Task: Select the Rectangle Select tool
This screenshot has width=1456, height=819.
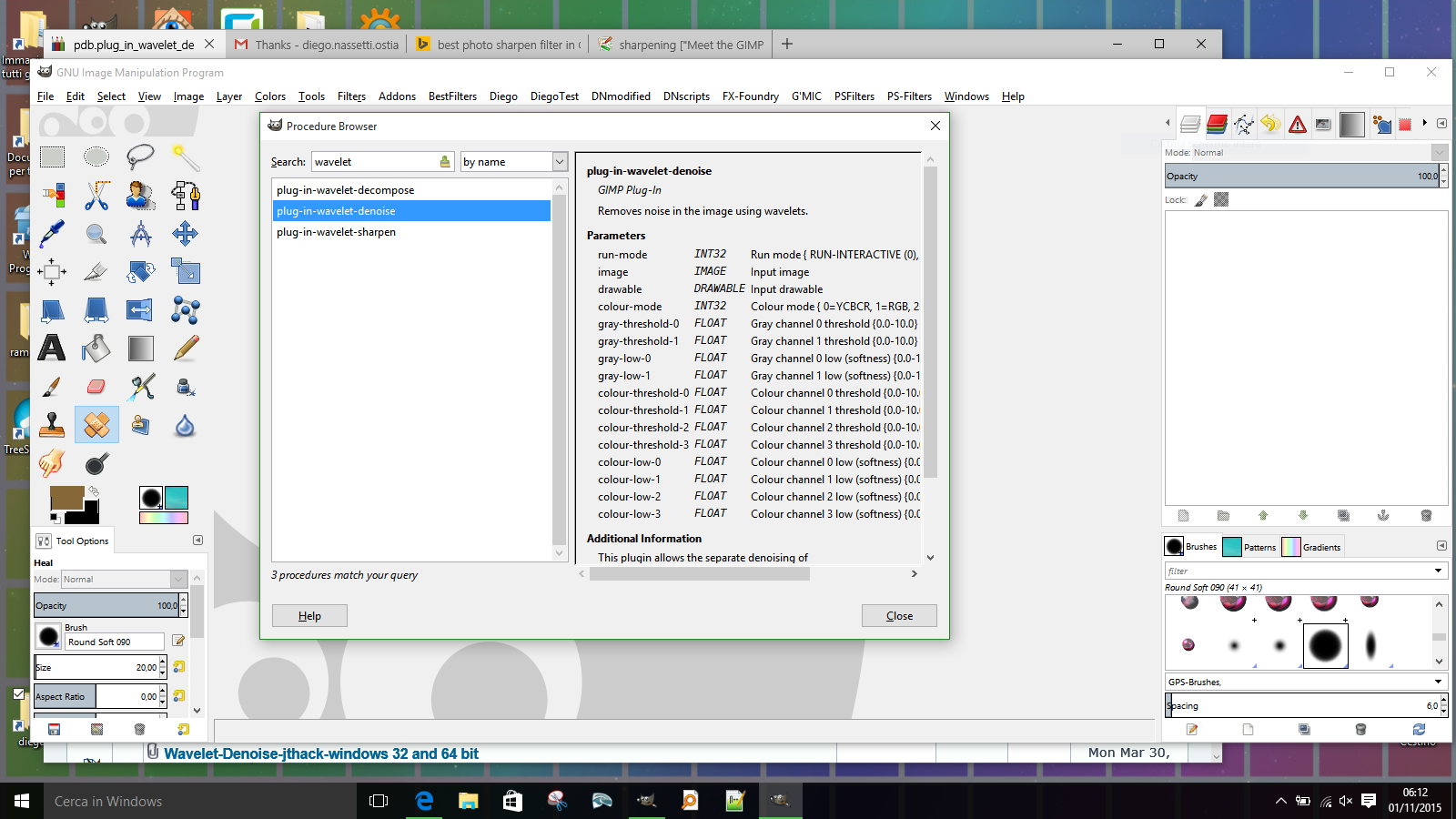Action: pos(52,157)
